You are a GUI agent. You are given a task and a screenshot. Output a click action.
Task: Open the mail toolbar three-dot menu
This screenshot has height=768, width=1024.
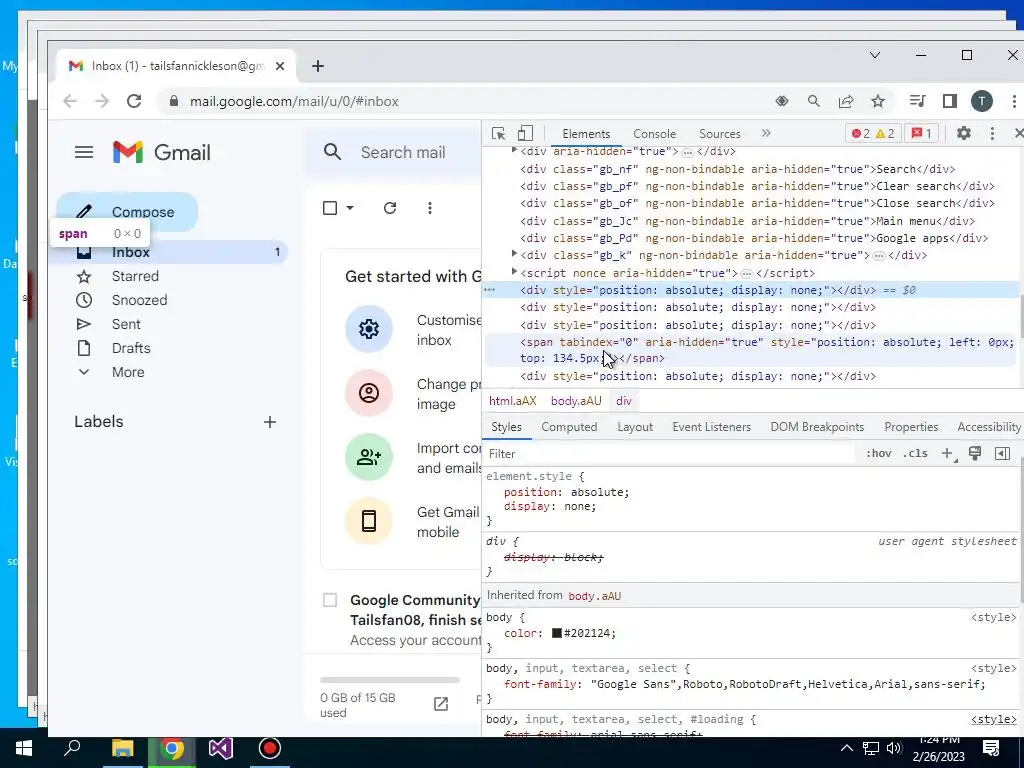pos(430,208)
